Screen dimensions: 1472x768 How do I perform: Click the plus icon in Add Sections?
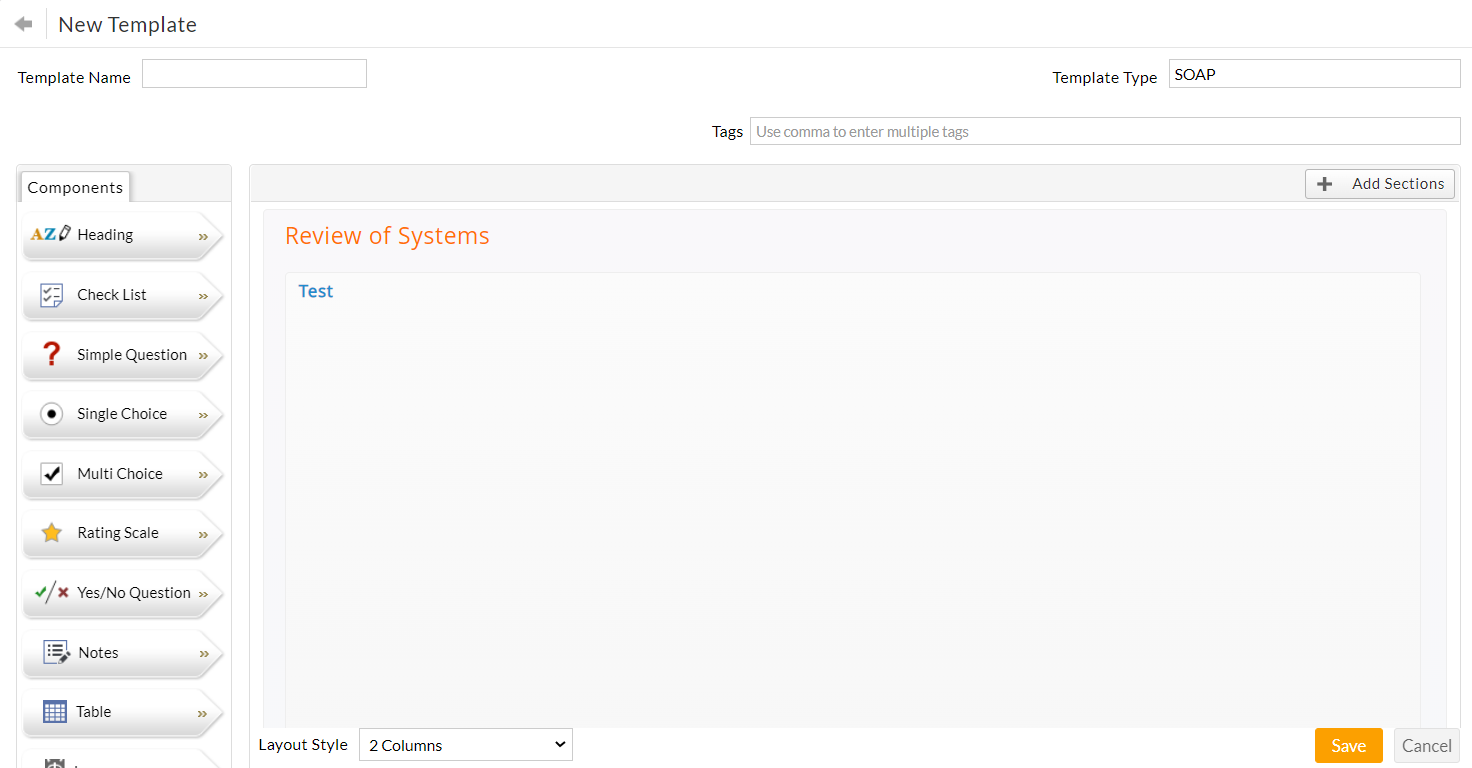[1325, 184]
